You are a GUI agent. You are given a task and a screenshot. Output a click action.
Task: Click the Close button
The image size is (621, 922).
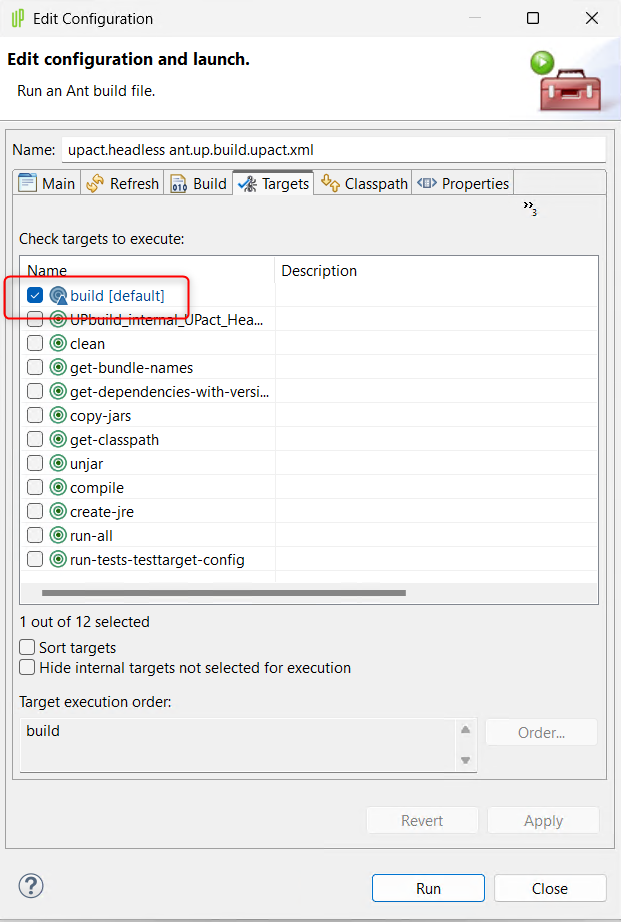[549, 888]
